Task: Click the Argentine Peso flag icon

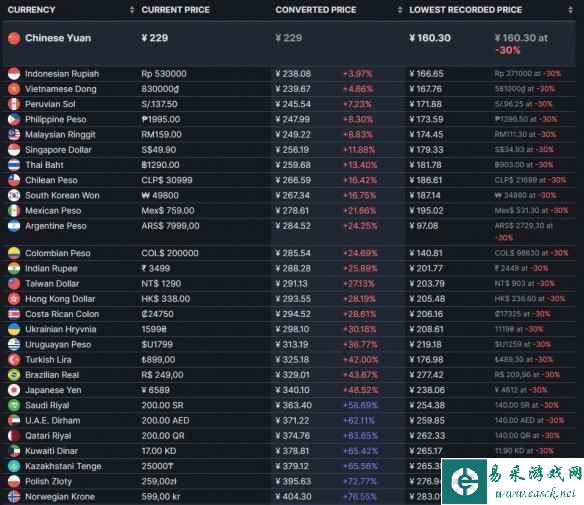Action: [14, 226]
